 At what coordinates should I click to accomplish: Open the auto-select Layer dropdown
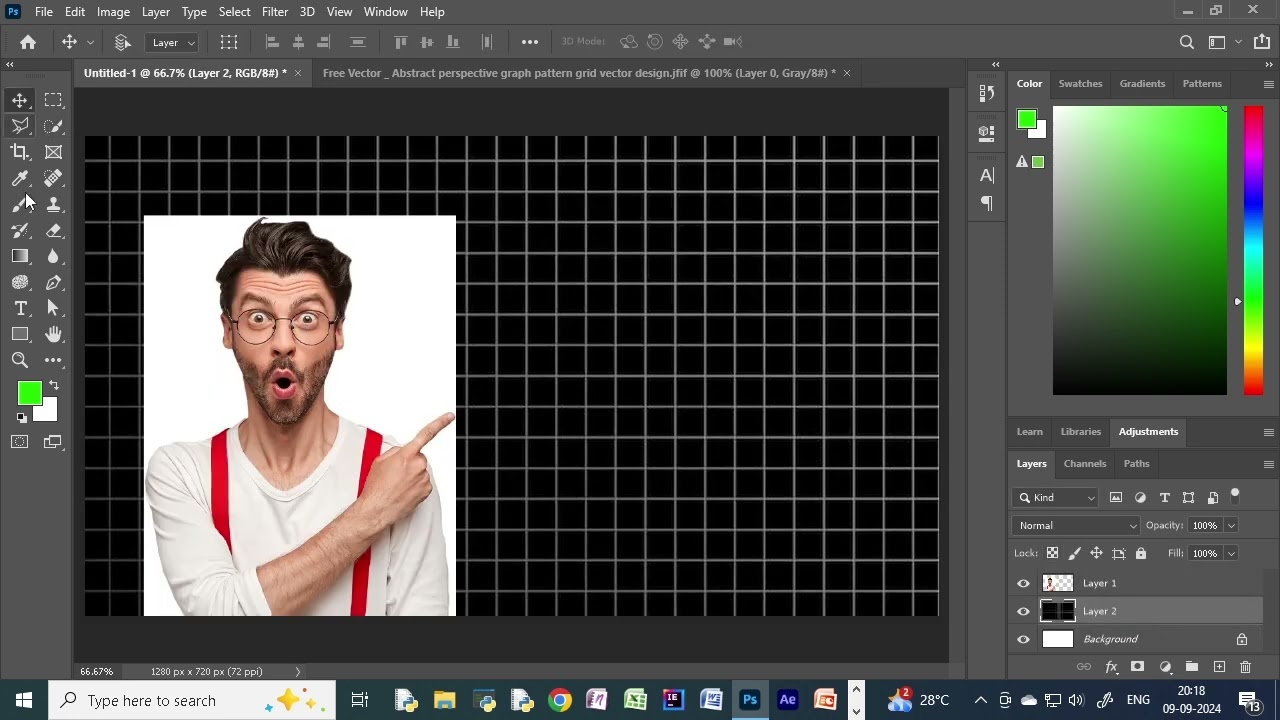(x=173, y=42)
